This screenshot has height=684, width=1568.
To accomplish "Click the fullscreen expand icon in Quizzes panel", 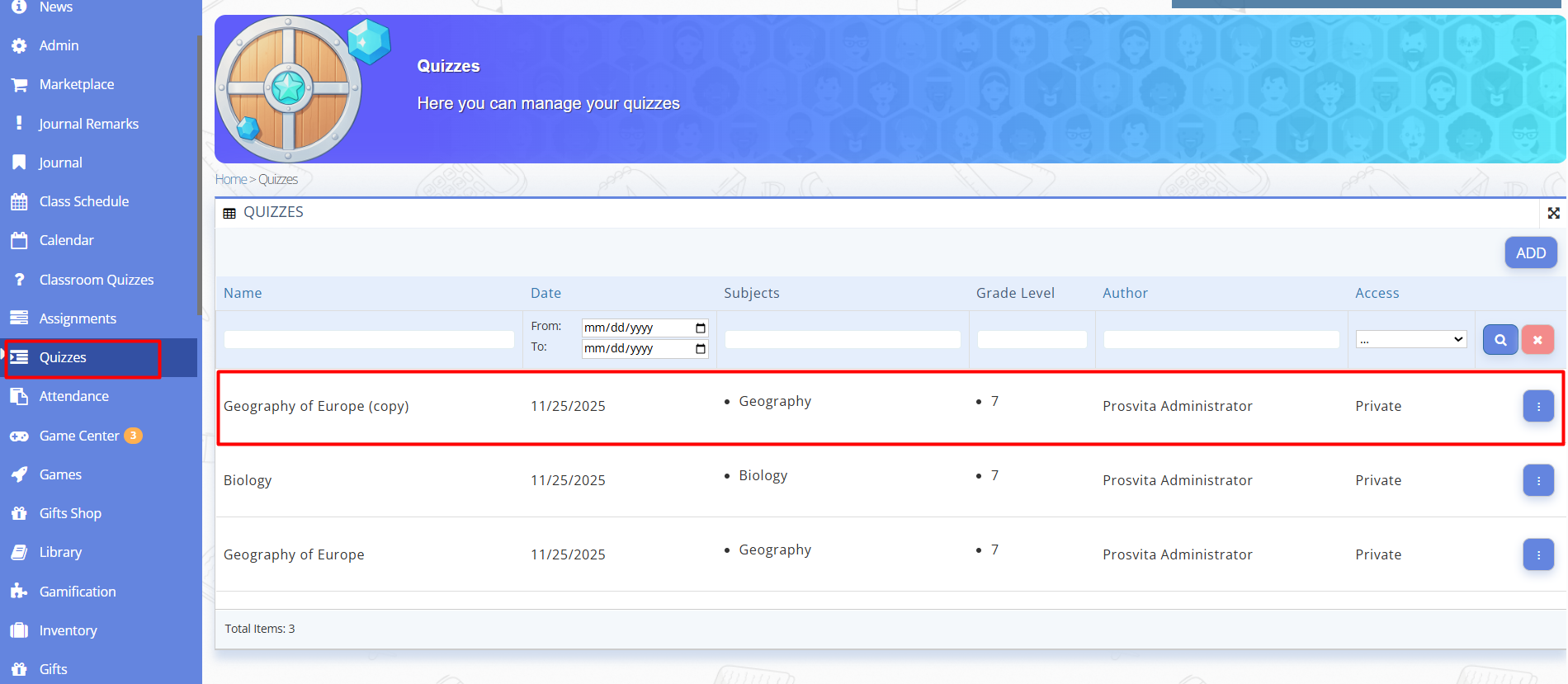I will point(1553,213).
